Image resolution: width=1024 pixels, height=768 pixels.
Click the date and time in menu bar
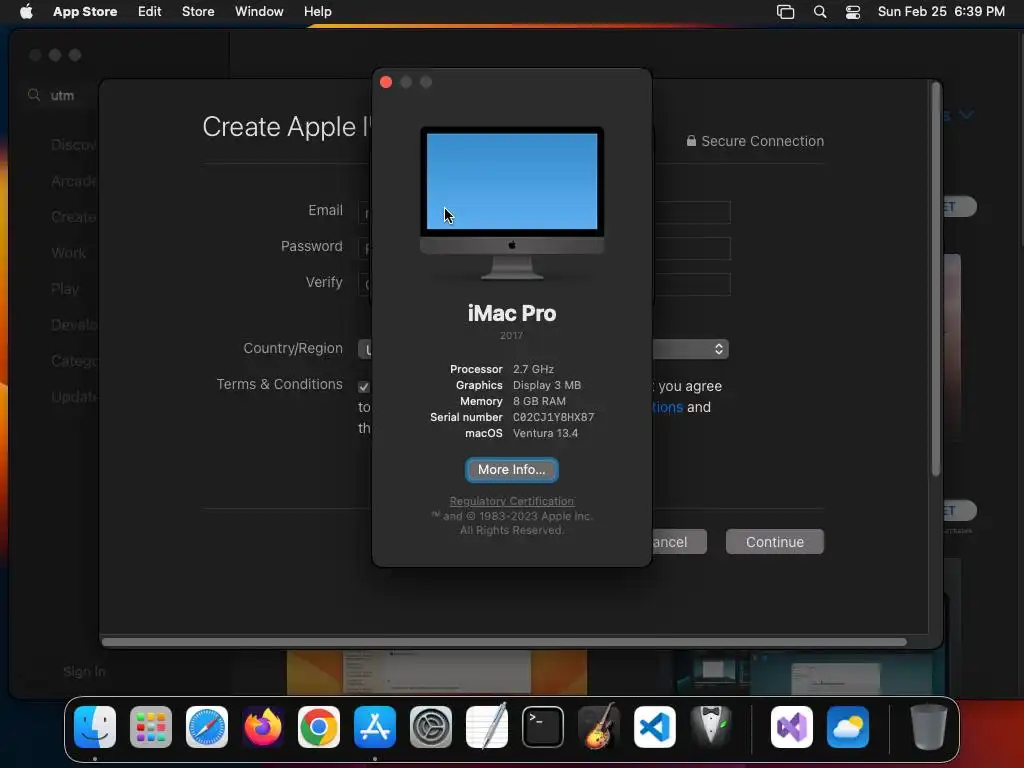[x=941, y=11]
